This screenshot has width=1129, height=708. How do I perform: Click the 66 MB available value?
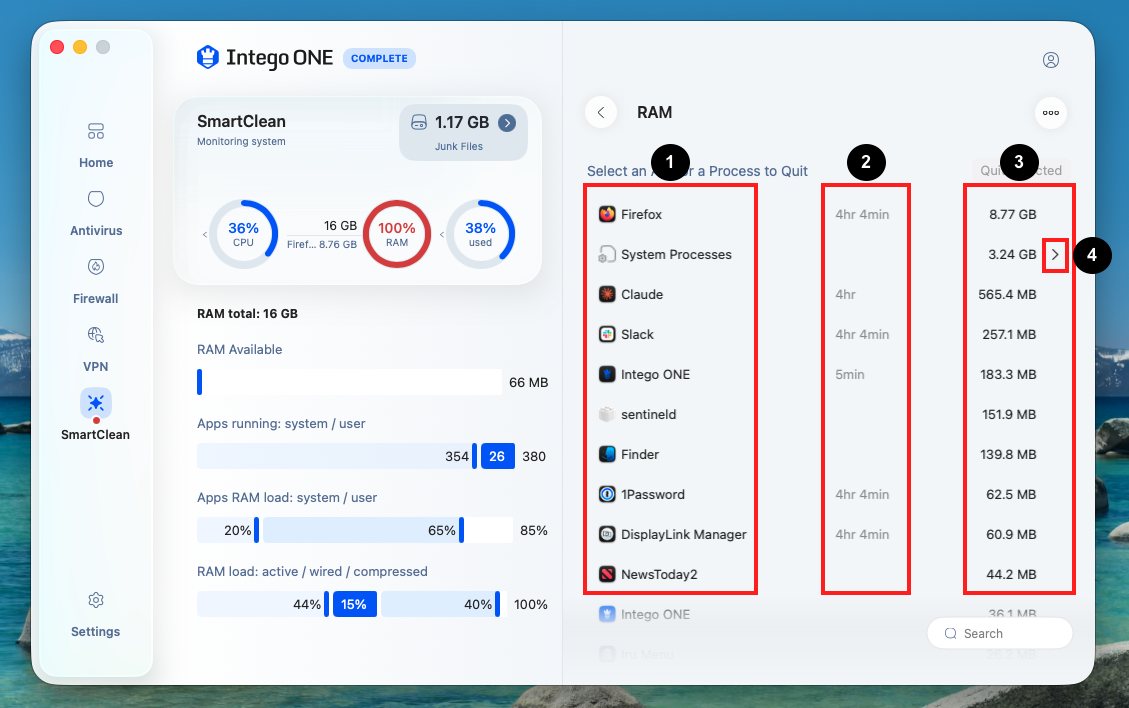tap(528, 382)
